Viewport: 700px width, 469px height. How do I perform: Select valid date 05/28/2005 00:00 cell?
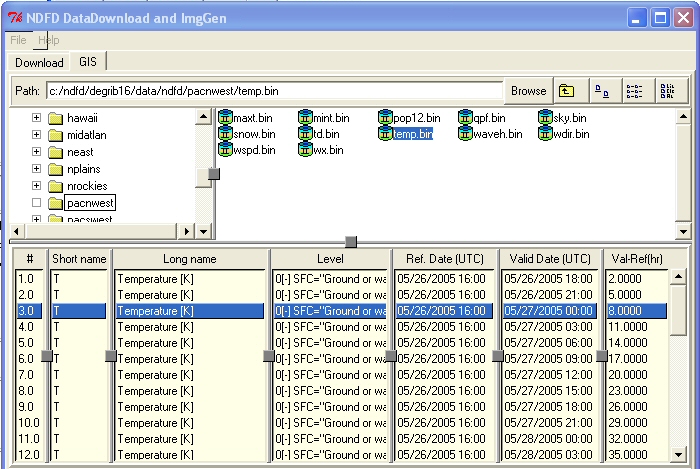(549, 439)
